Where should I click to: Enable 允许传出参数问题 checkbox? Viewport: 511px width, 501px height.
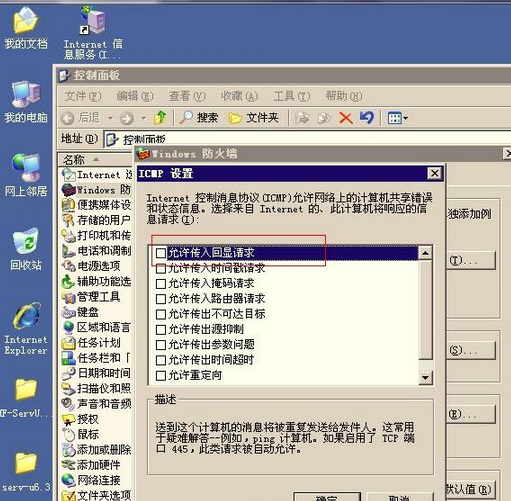tap(161, 345)
